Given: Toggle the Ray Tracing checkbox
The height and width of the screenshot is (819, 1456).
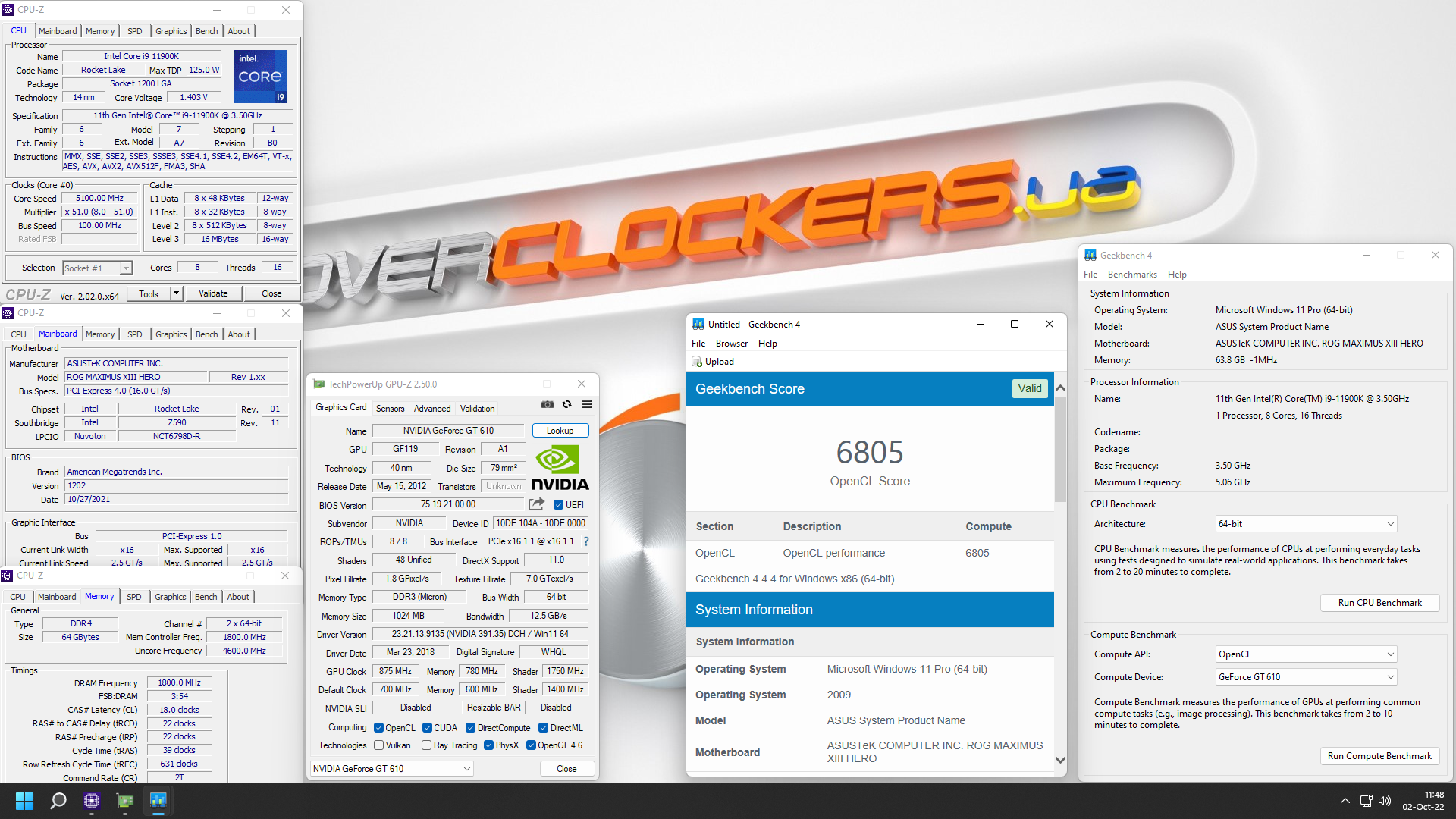Looking at the screenshot, I should click(x=427, y=745).
